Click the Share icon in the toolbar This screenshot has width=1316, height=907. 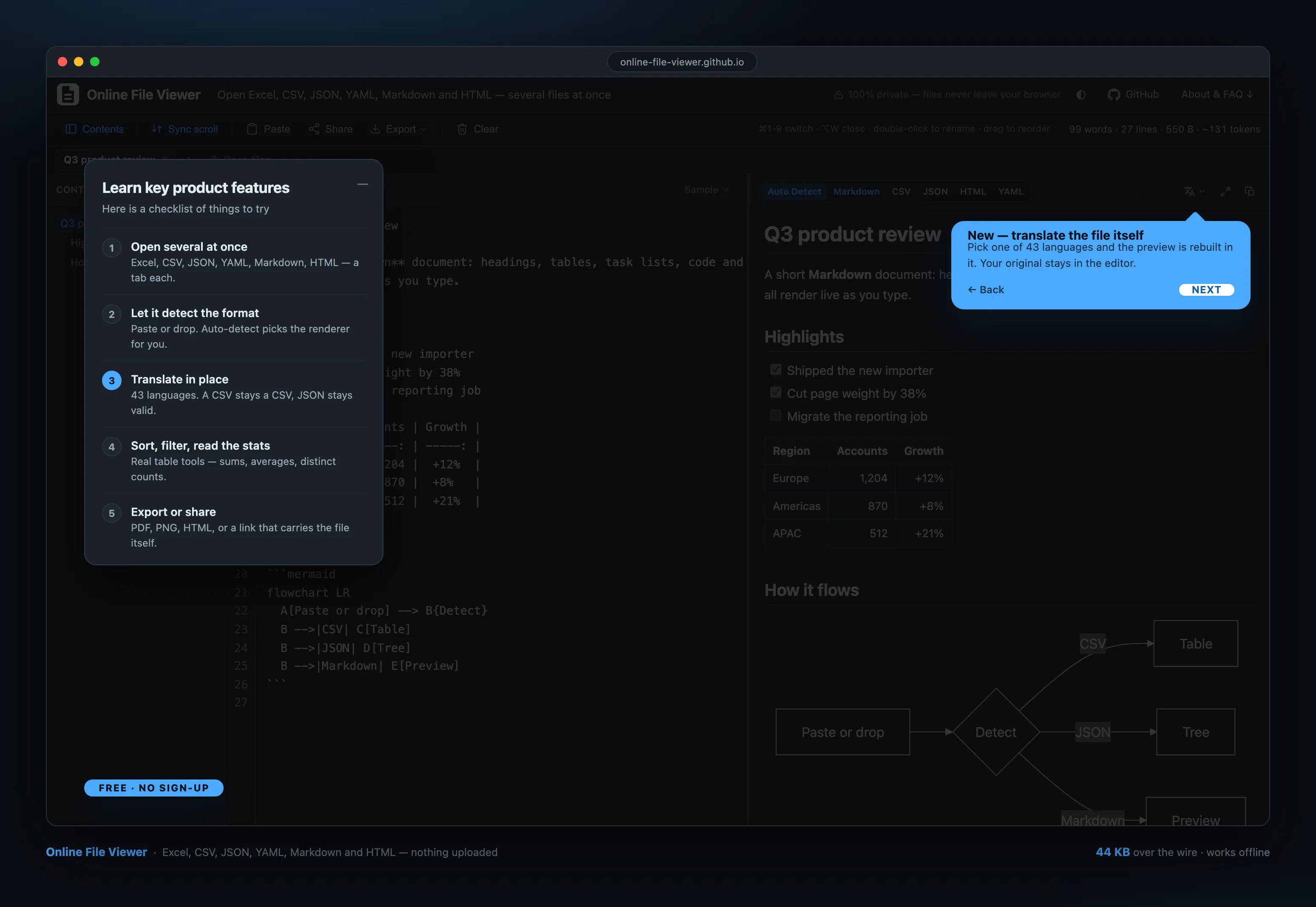click(x=314, y=129)
